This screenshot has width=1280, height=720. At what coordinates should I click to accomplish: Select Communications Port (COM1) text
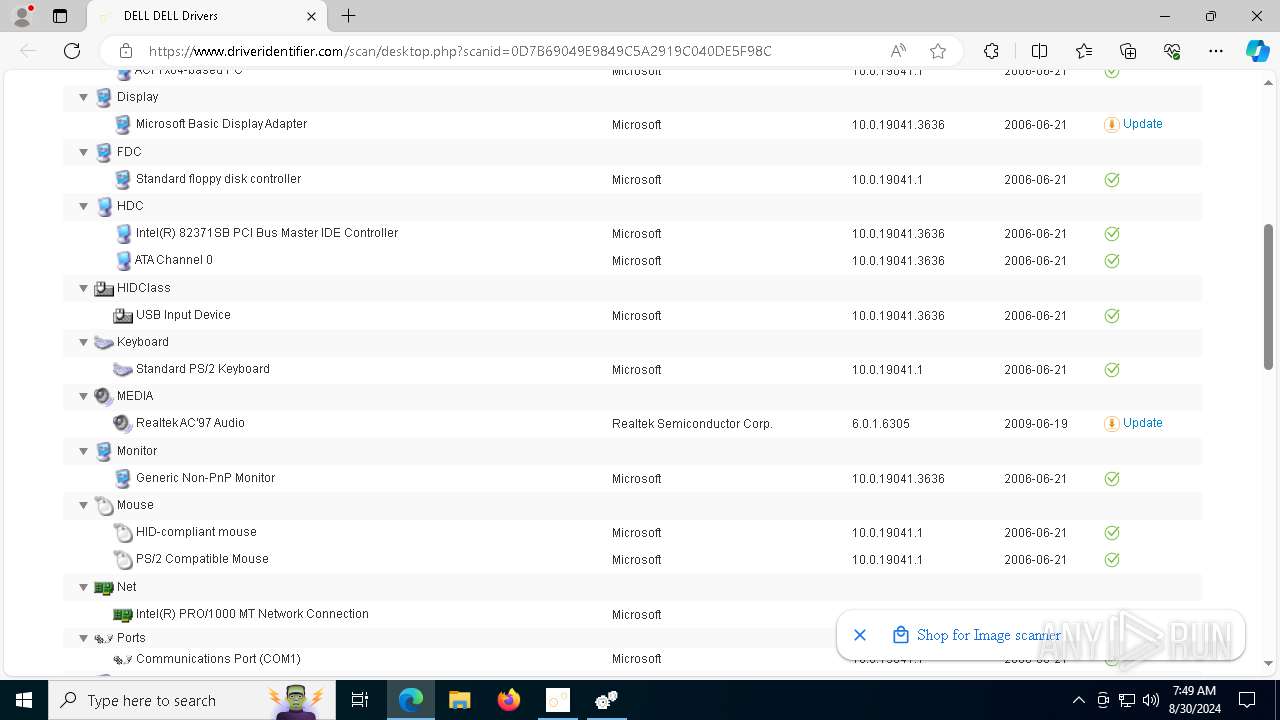[x=218, y=659]
